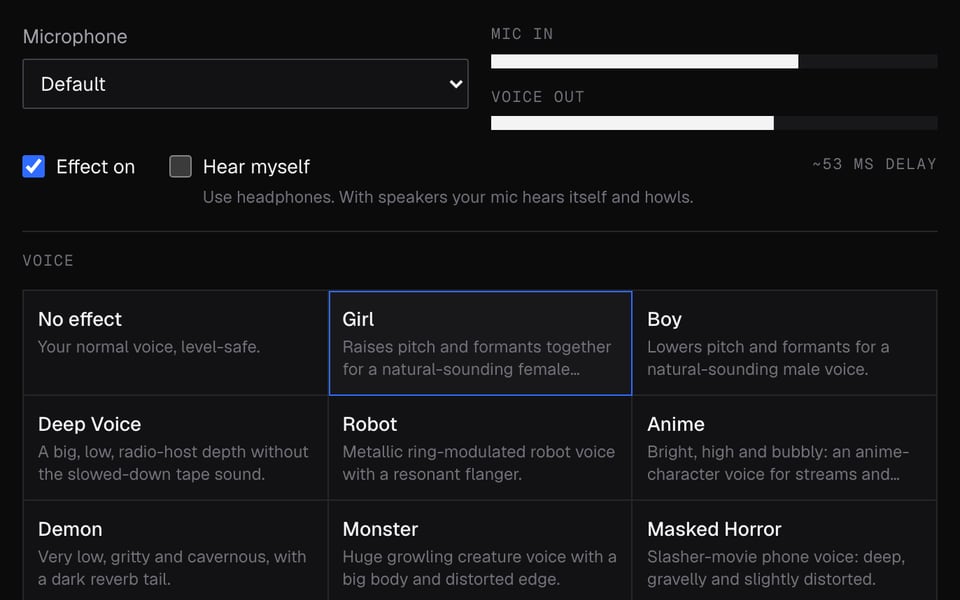This screenshot has height=600, width=960.
Task: Click the ~53 MS DELAY readout
Action: [874, 164]
